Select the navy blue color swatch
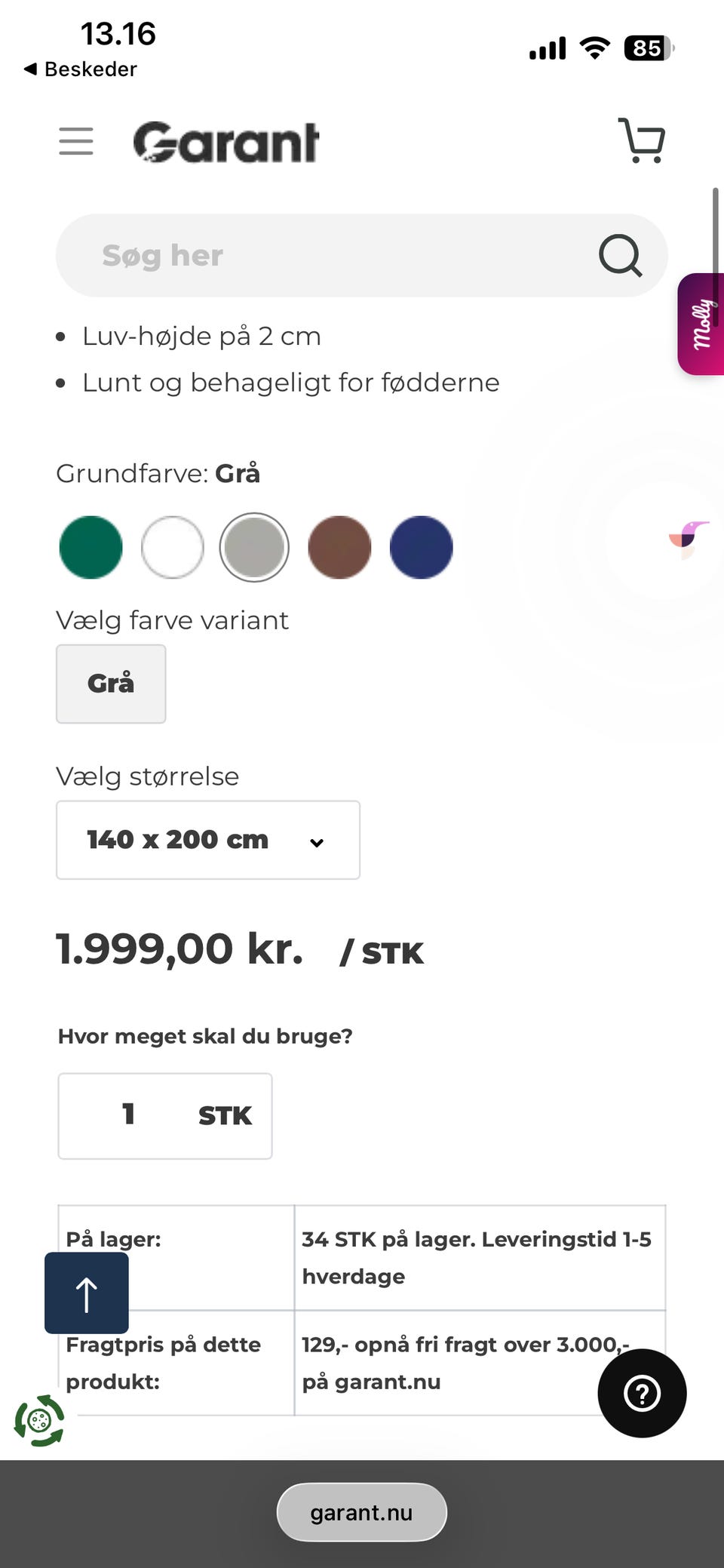The height and width of the screenshot is (1568, 724). (x=421, y=548)
